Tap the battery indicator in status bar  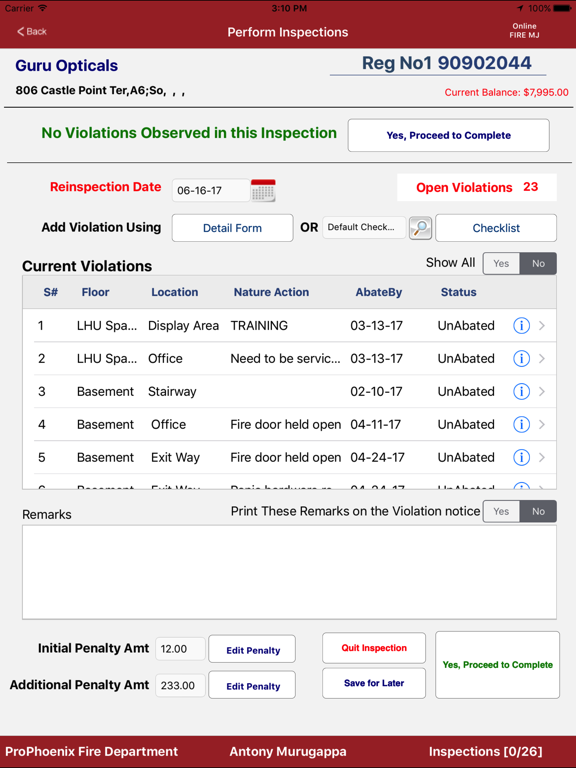(561, 8)
